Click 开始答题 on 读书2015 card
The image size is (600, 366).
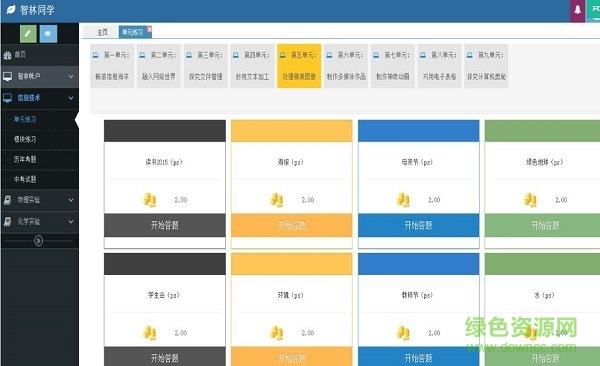pyautogui.click(x=165, y=225)
